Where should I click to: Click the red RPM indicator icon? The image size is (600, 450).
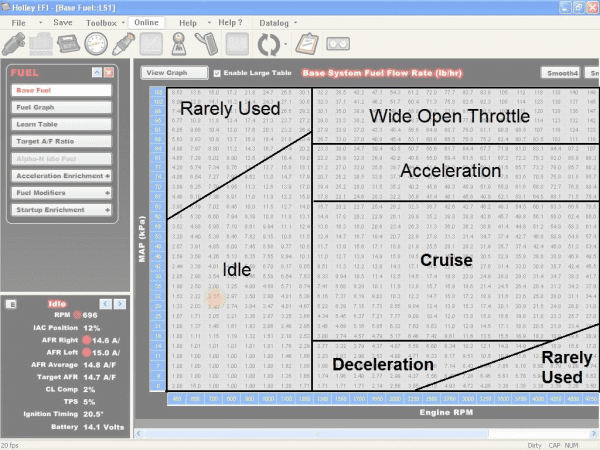click(77, 315)
